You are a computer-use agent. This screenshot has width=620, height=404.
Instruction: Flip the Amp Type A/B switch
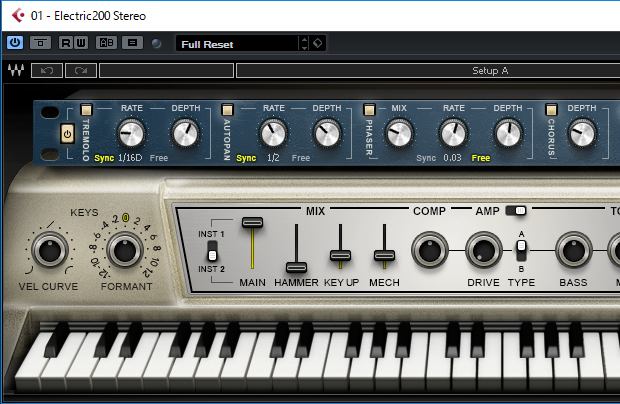click(x=521, y=251)
